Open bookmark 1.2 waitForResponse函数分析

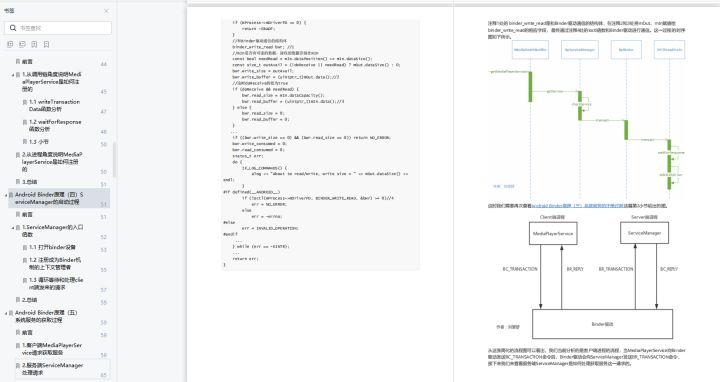55,125
